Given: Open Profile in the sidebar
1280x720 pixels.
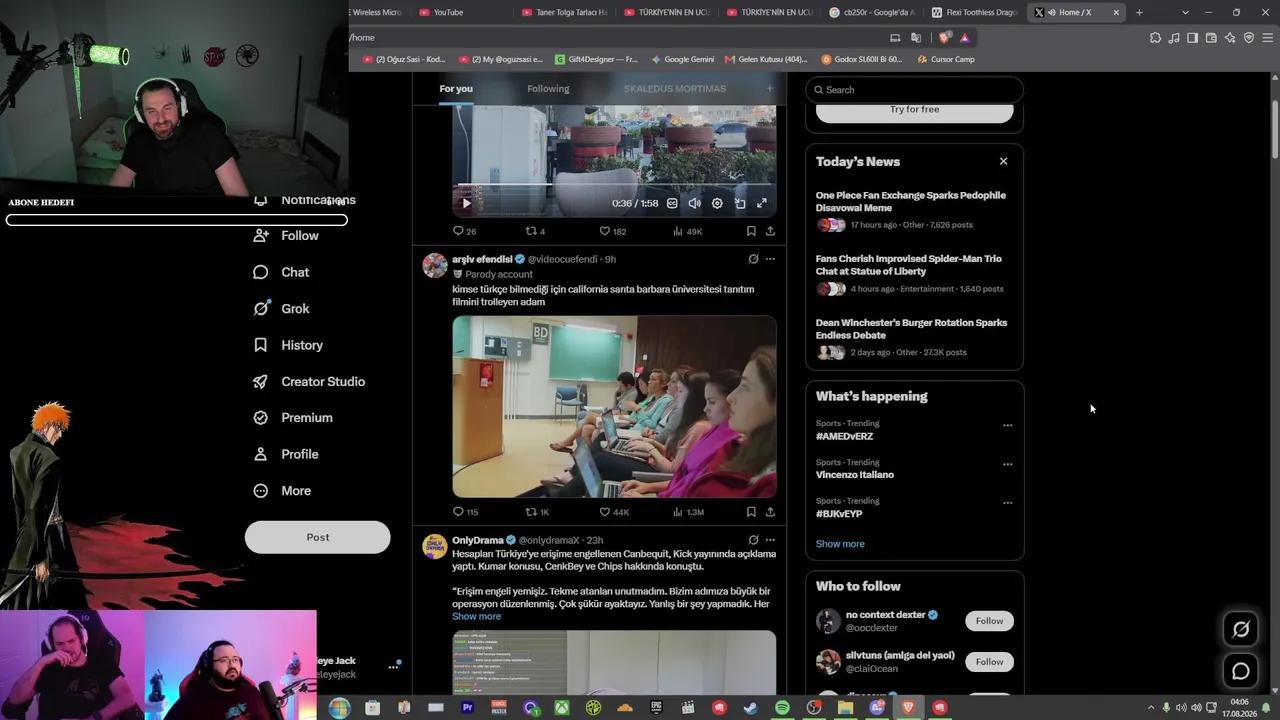Looking at the screenshot, I should tap(287, 454).
